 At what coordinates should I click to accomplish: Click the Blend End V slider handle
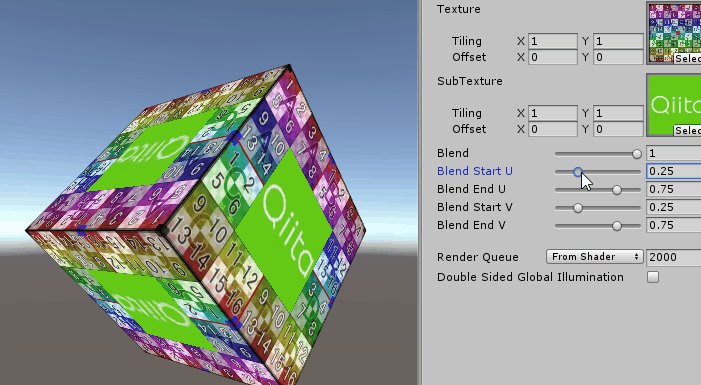617,226
